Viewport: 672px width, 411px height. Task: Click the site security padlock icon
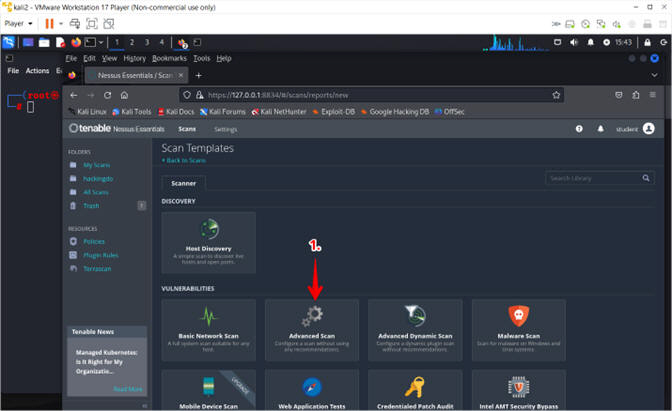200,95
